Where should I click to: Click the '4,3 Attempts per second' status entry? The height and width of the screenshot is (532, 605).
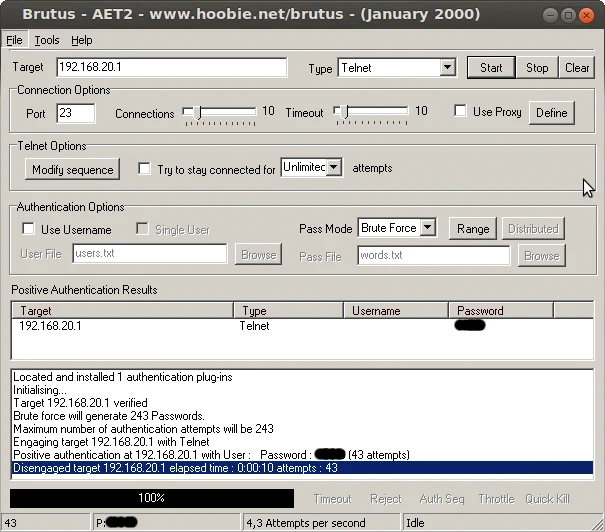click(x=321, y=523)
